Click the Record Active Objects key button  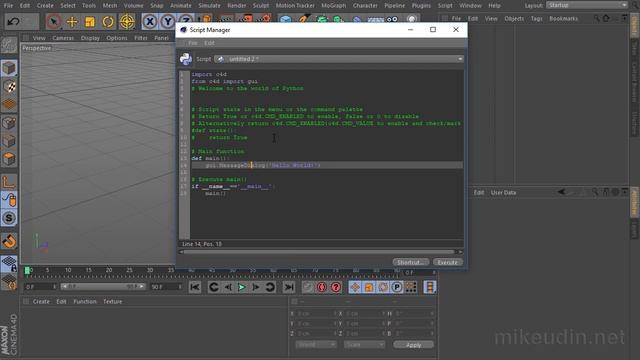[308, 287]
